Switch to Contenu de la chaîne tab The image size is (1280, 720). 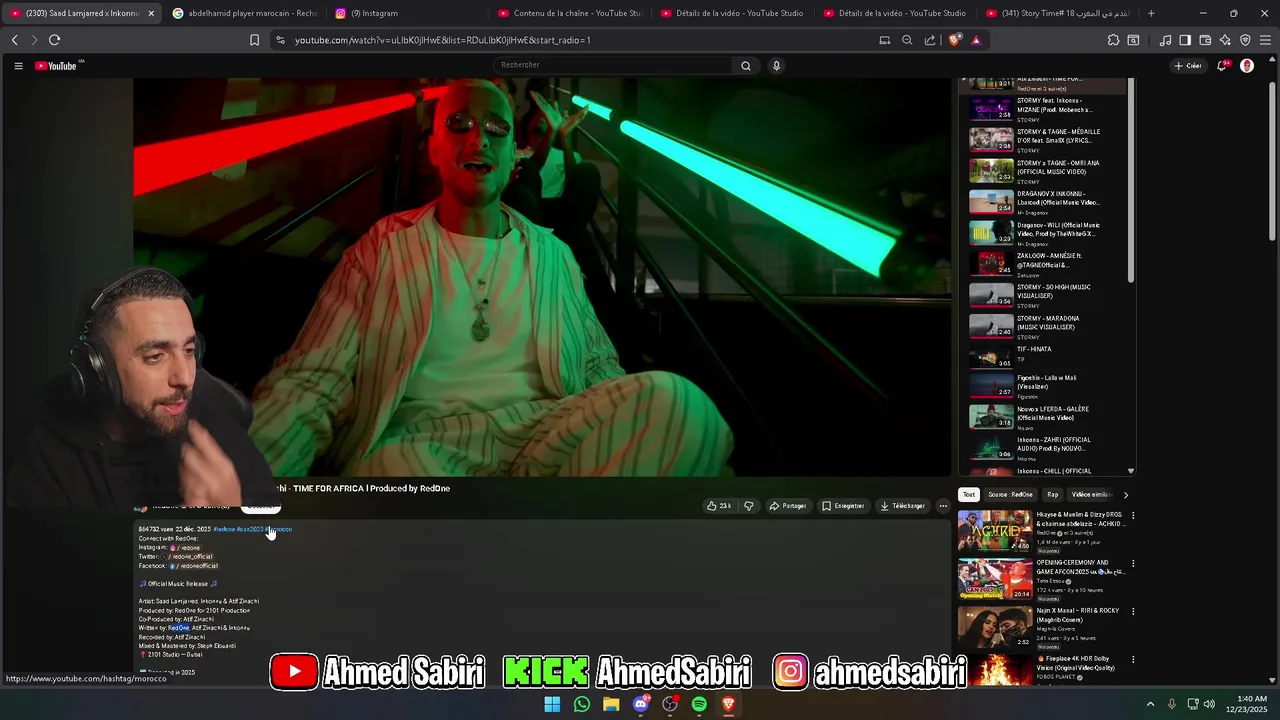(569, 13)
